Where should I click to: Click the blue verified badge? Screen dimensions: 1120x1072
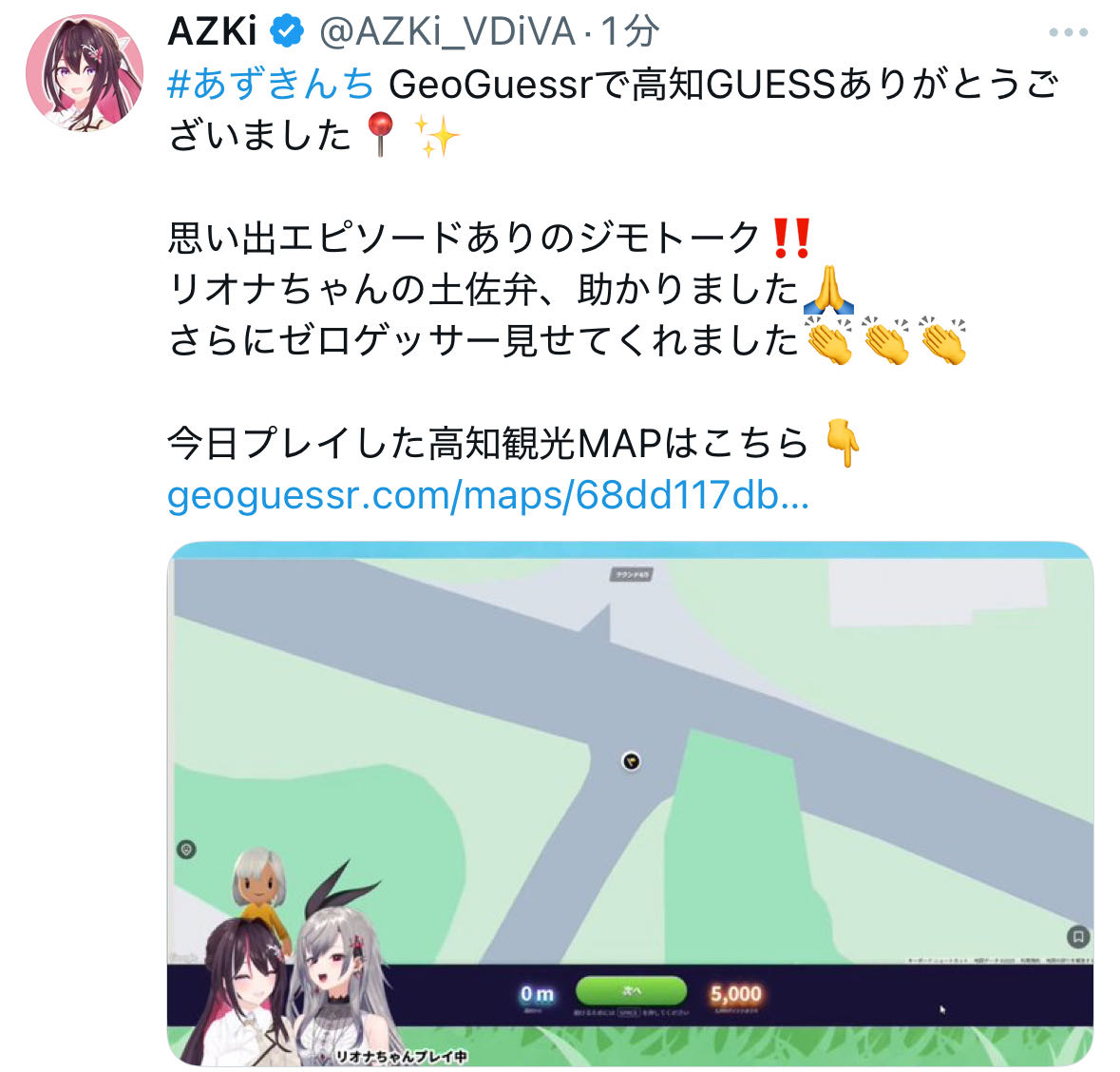click(x=287, y=31)
